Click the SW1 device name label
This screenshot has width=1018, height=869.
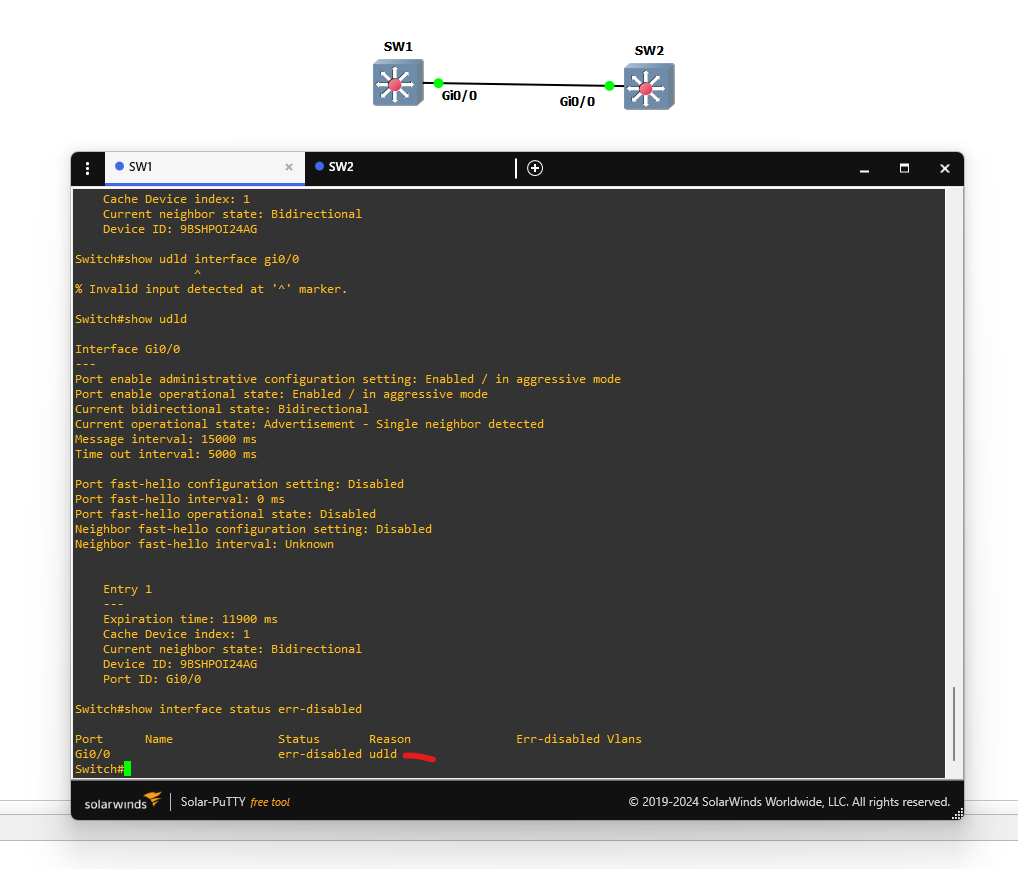click(x=398, y=47)
